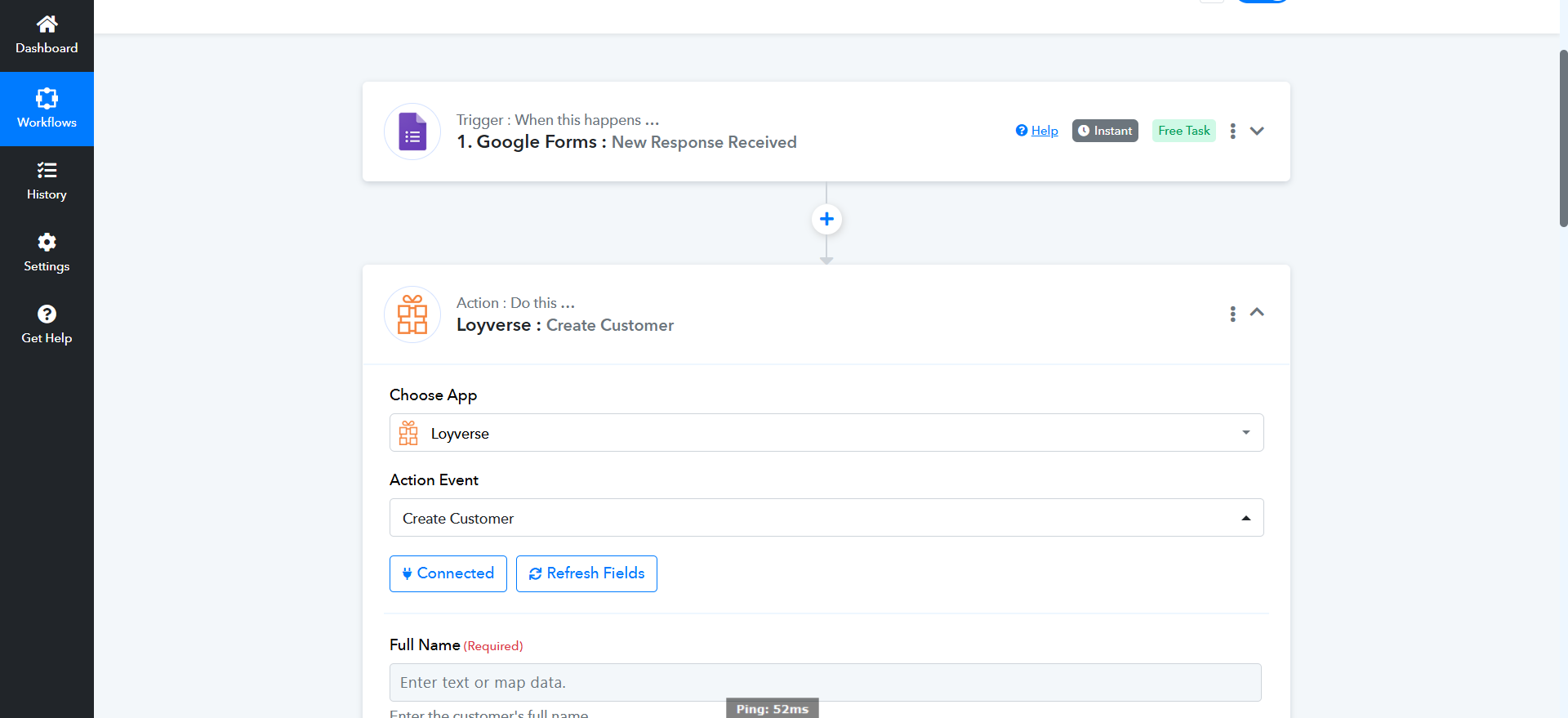The width and height of the screenshot is (1568, 718).
Task: Click the Free Task badge
Action: coord(1184,131)
